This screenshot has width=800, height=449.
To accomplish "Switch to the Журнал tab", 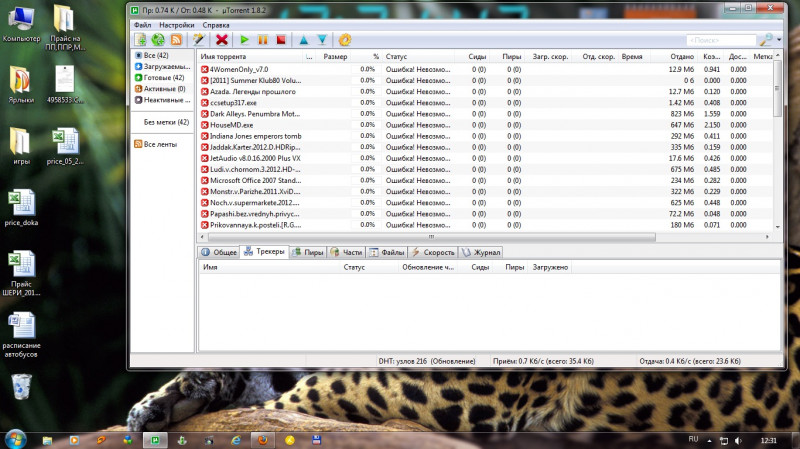I will tap(481, 252).
